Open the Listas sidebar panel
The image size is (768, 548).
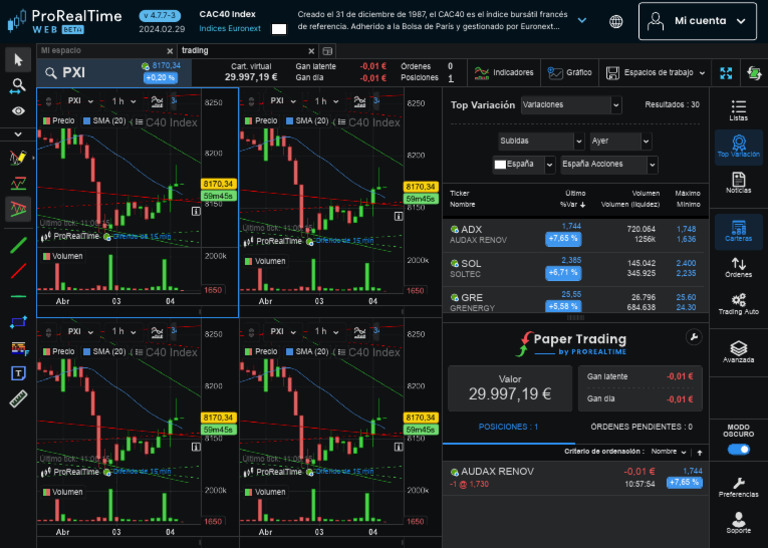738,110
